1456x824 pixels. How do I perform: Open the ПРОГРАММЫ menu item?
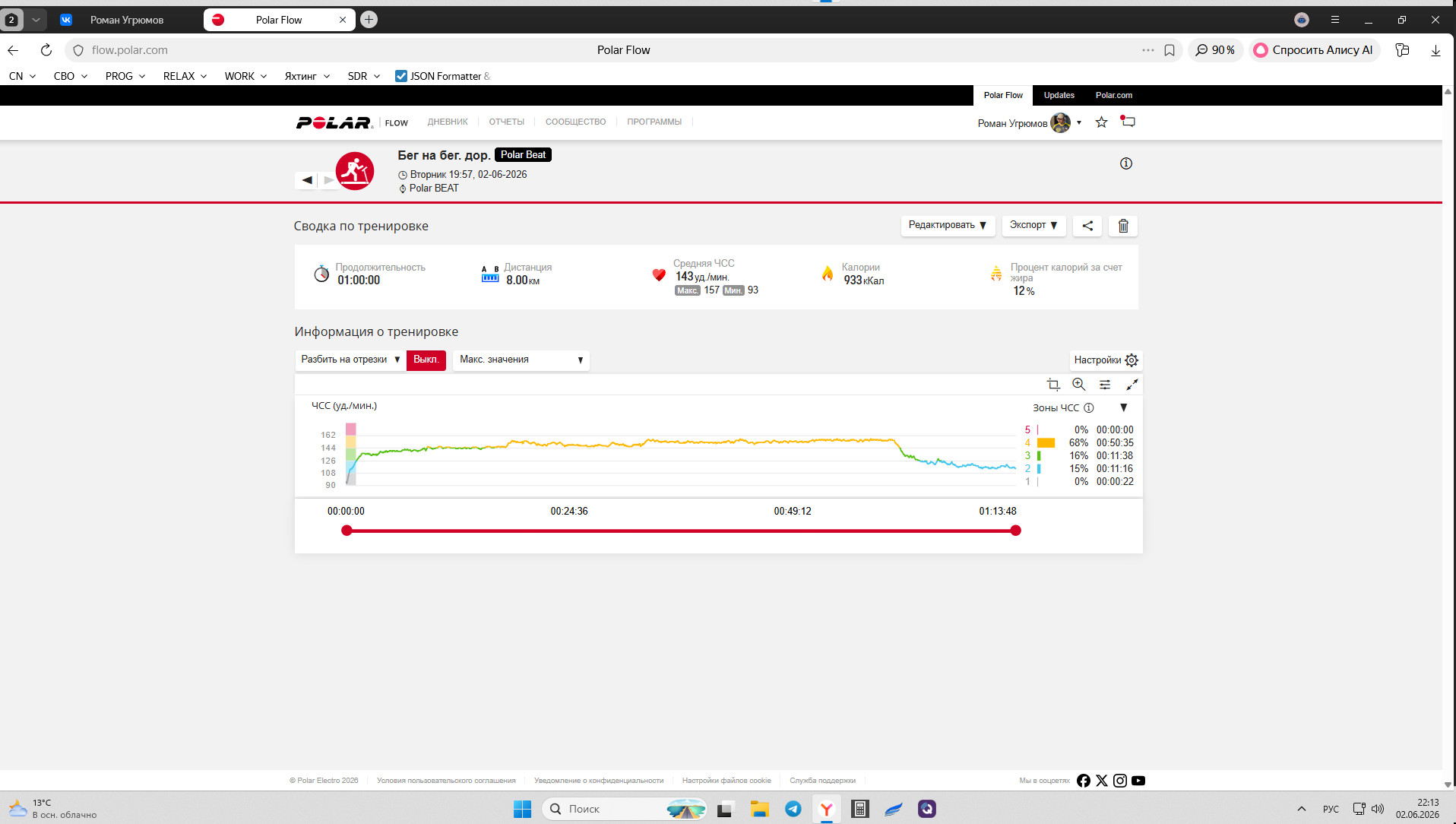coord(654,122)
